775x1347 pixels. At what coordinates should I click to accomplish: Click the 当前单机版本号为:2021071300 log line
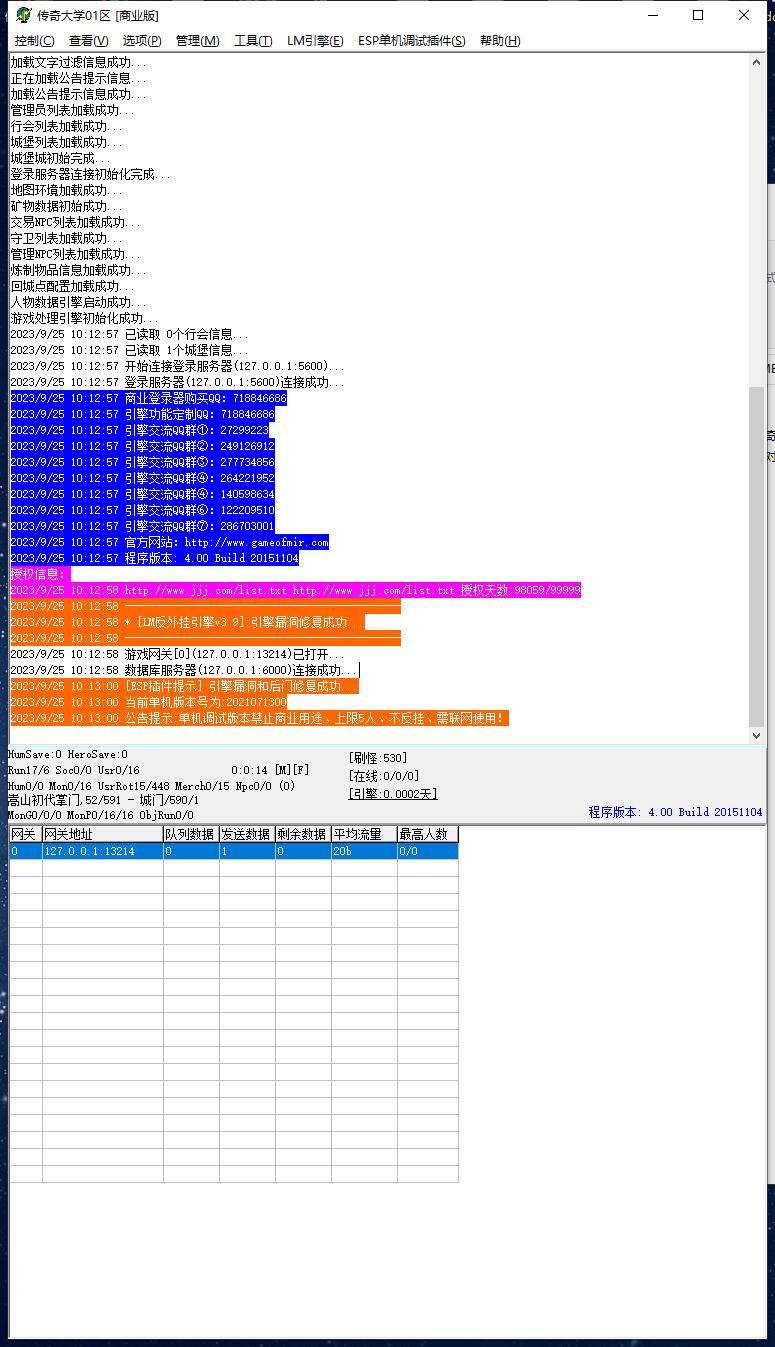148,702
